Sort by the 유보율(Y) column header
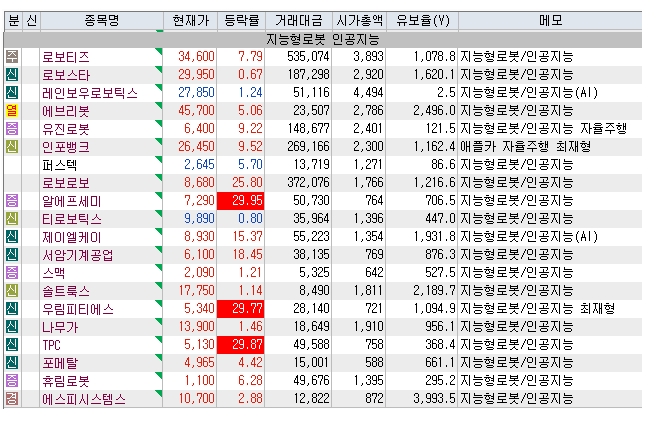Viewport: 663px width, 423px height. [x=422, y=20]
